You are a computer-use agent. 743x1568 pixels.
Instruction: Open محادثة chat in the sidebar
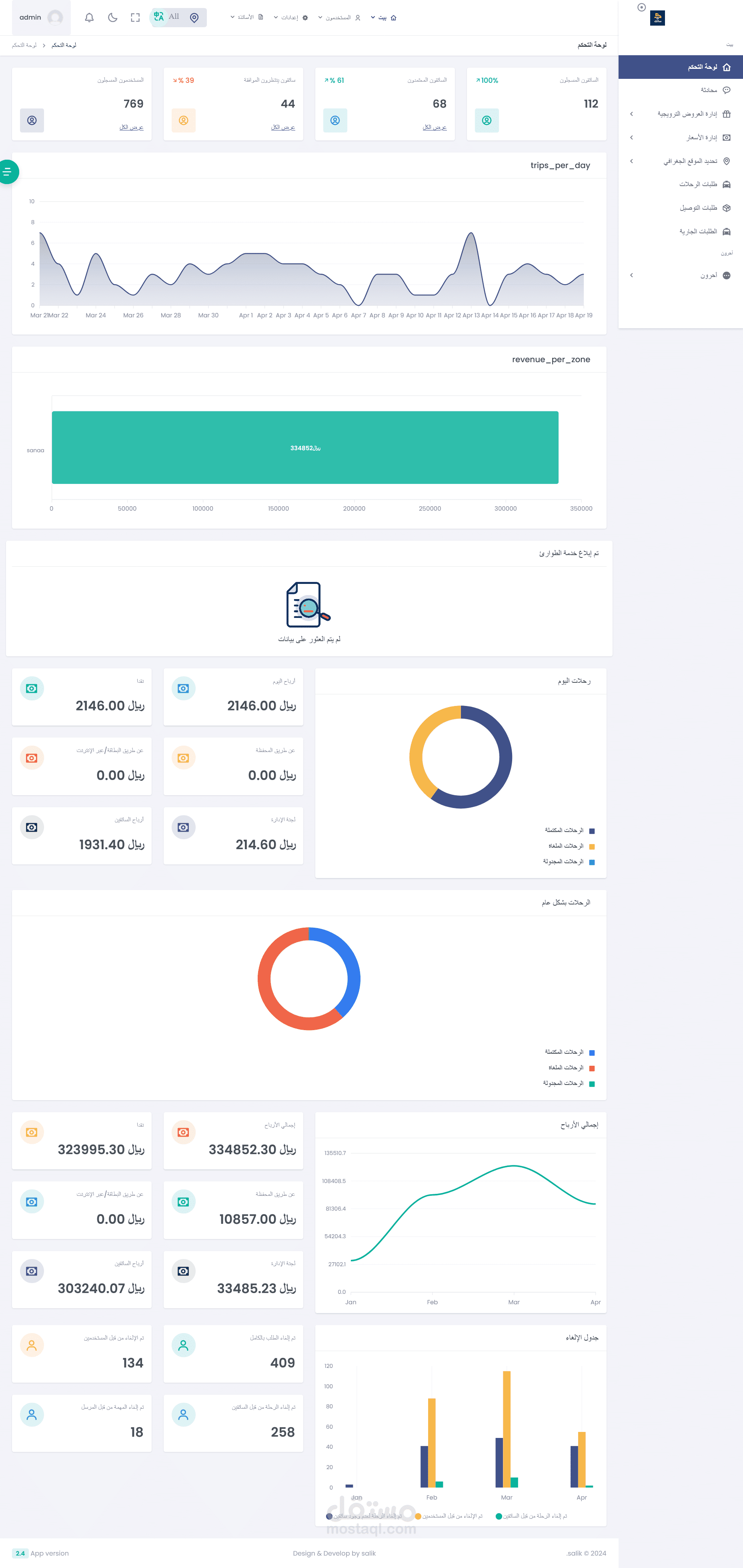(680, 90)
